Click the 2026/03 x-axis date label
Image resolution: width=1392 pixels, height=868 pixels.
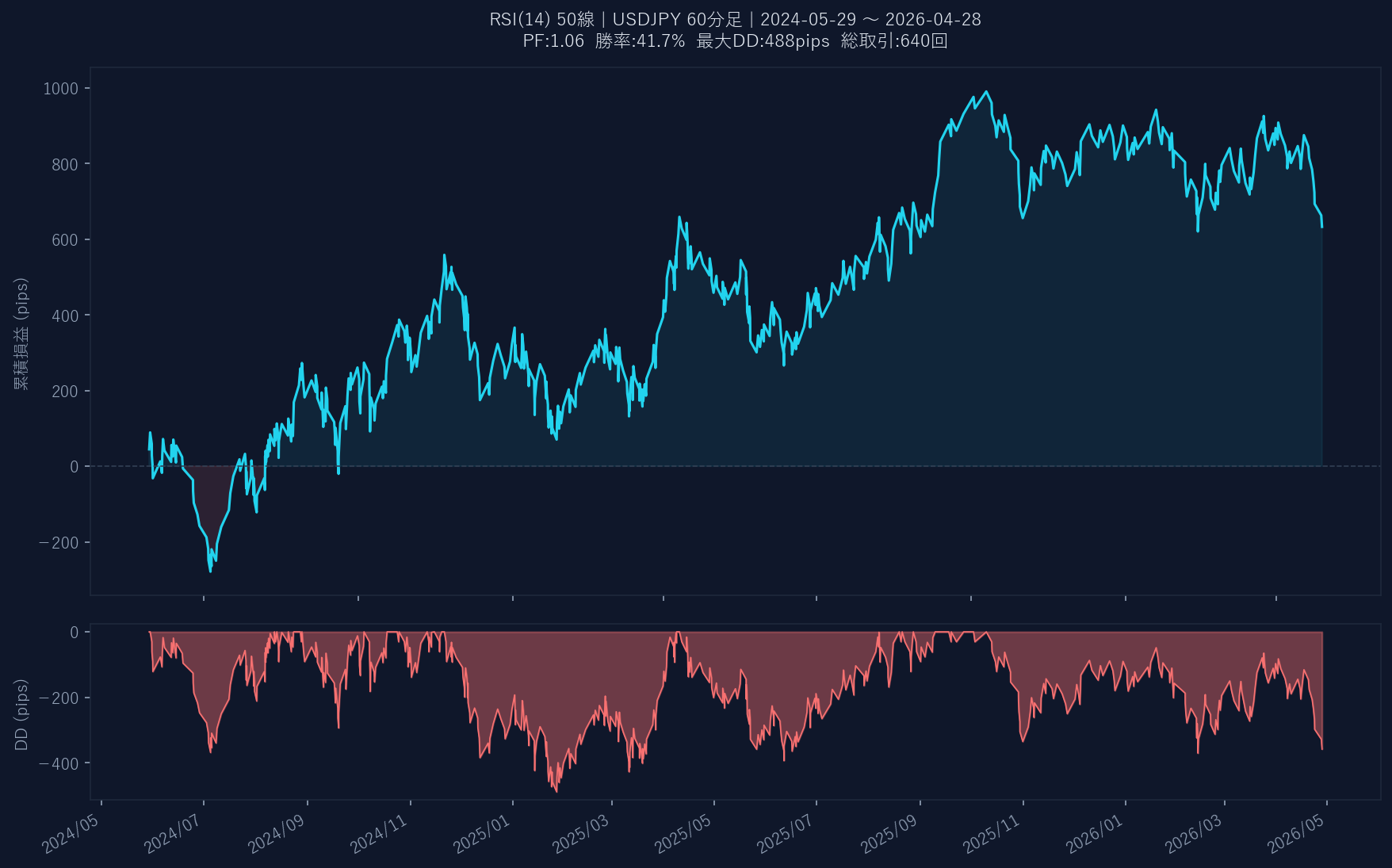pyautogui.click(x=1193, y=834)
